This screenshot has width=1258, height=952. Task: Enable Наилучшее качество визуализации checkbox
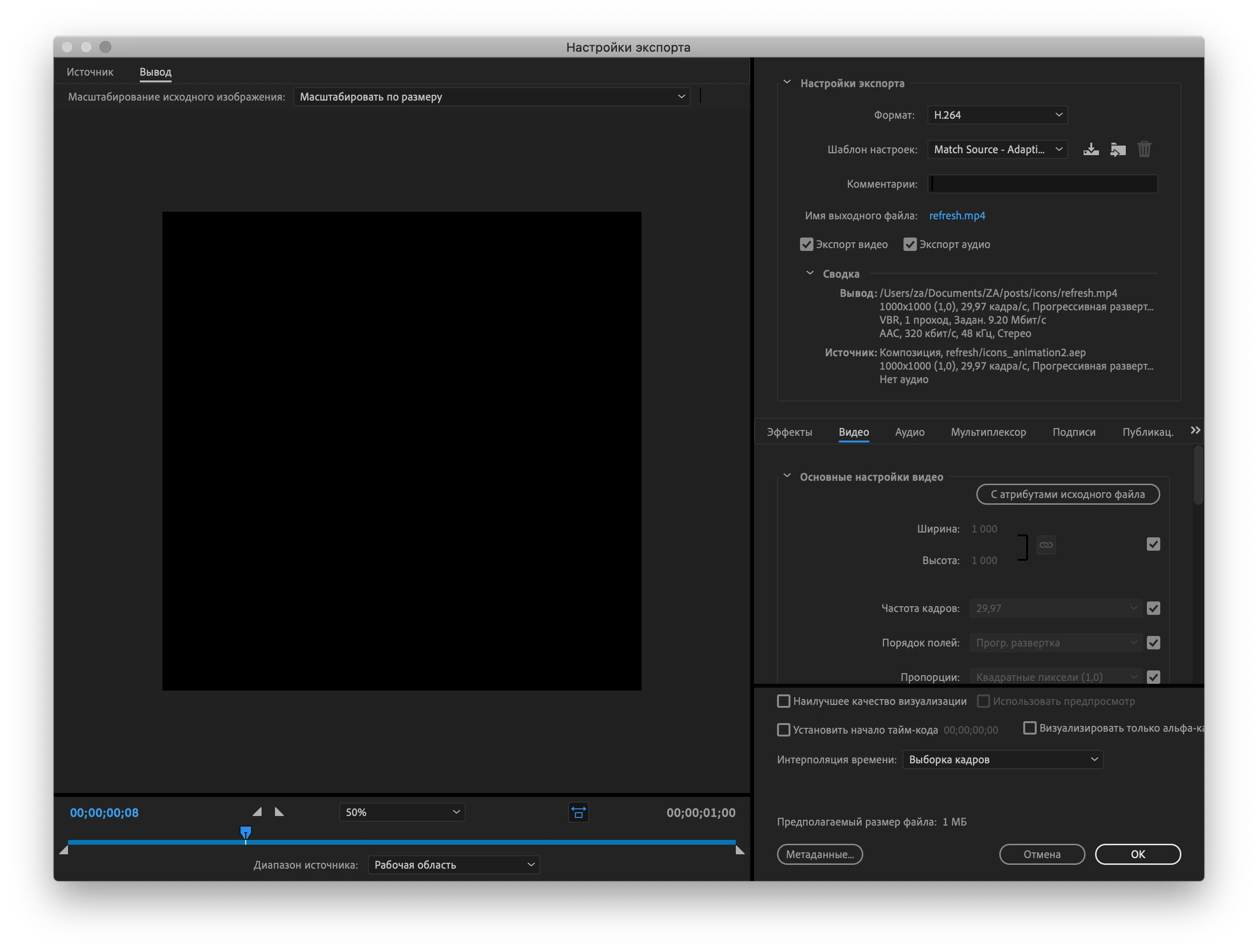pos(784,701)
